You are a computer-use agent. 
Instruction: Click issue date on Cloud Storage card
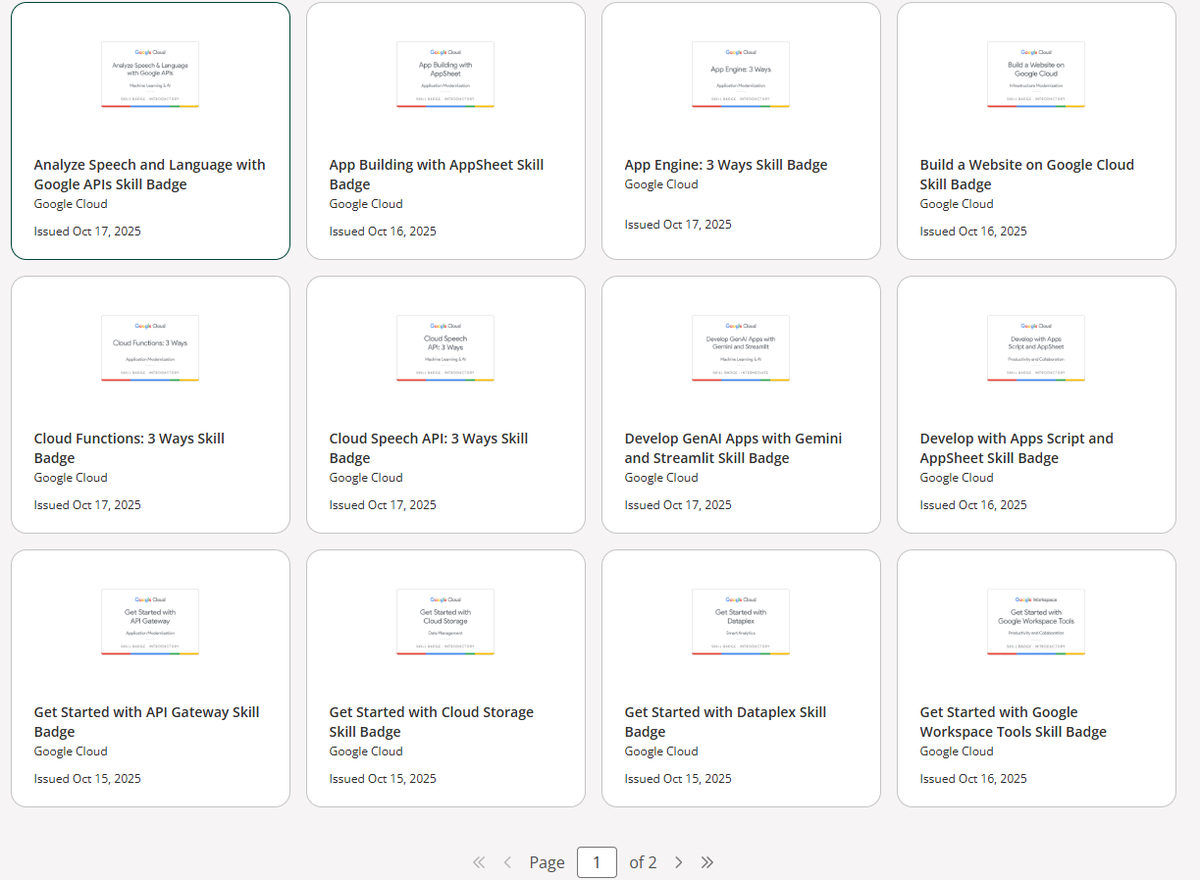coord(383,779)
